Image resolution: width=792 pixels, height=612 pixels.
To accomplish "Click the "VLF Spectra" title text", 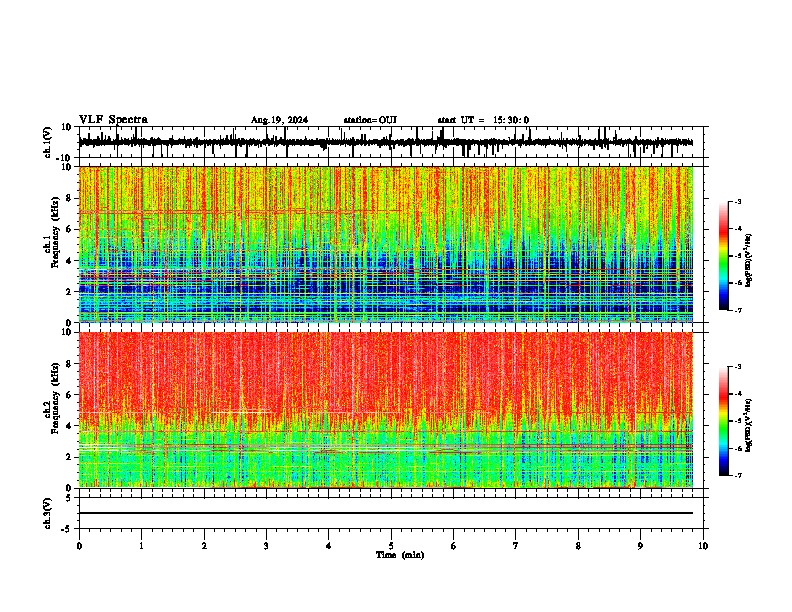I will [x=113, y=120].
